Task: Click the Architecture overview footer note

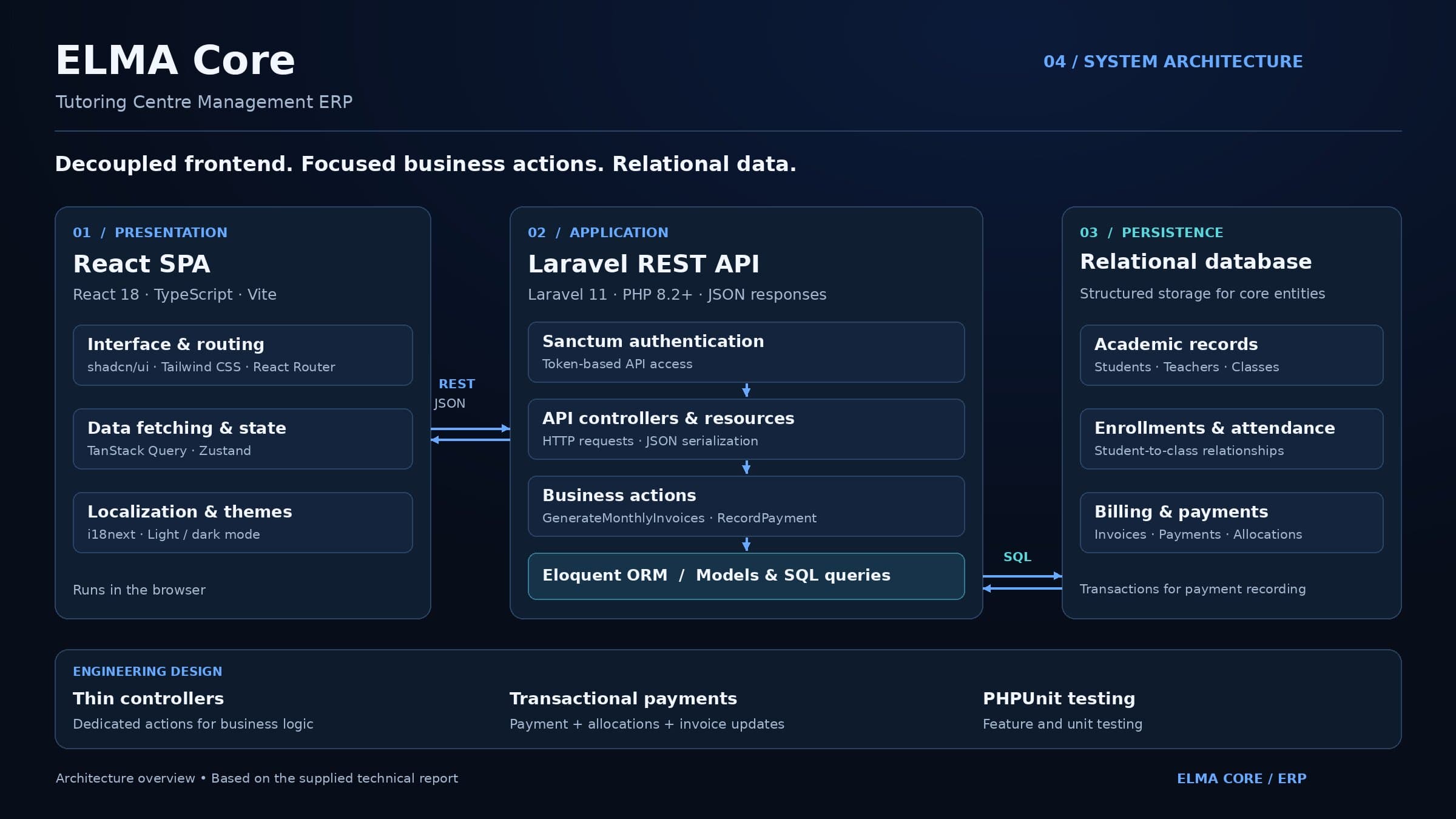Action: pos(257,778)
